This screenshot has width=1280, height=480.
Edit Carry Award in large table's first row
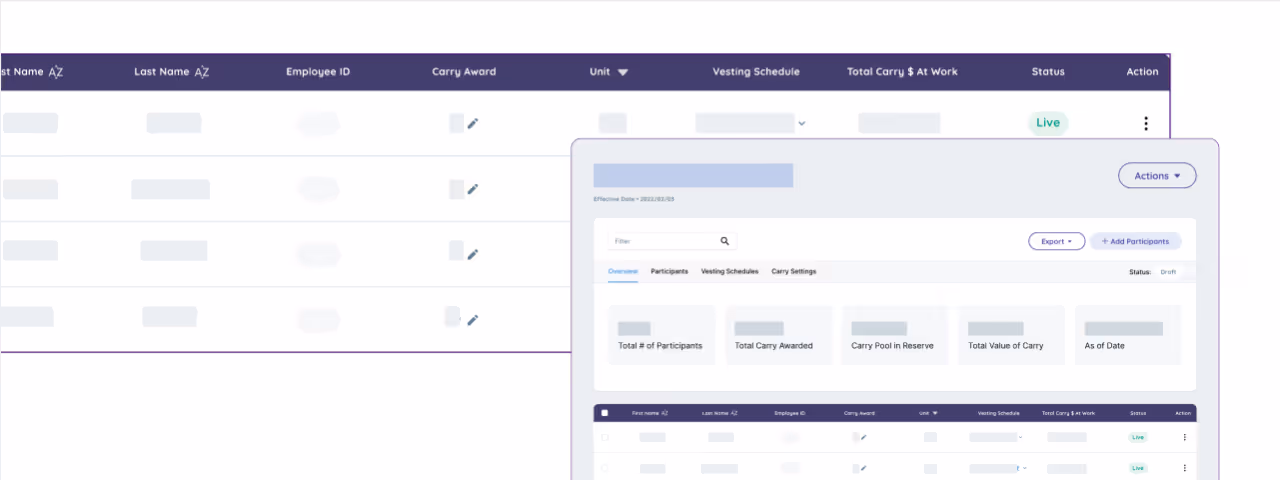click(473, 123)
